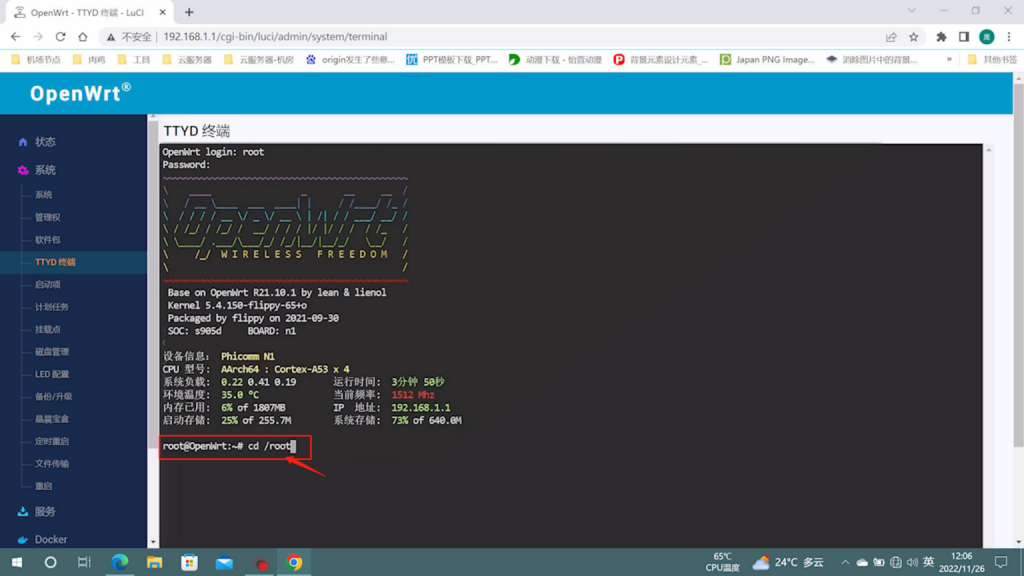This screenshot has width=1024, height=576.
Task: Open the Chrome side panel
Action: tap(964, 37)
